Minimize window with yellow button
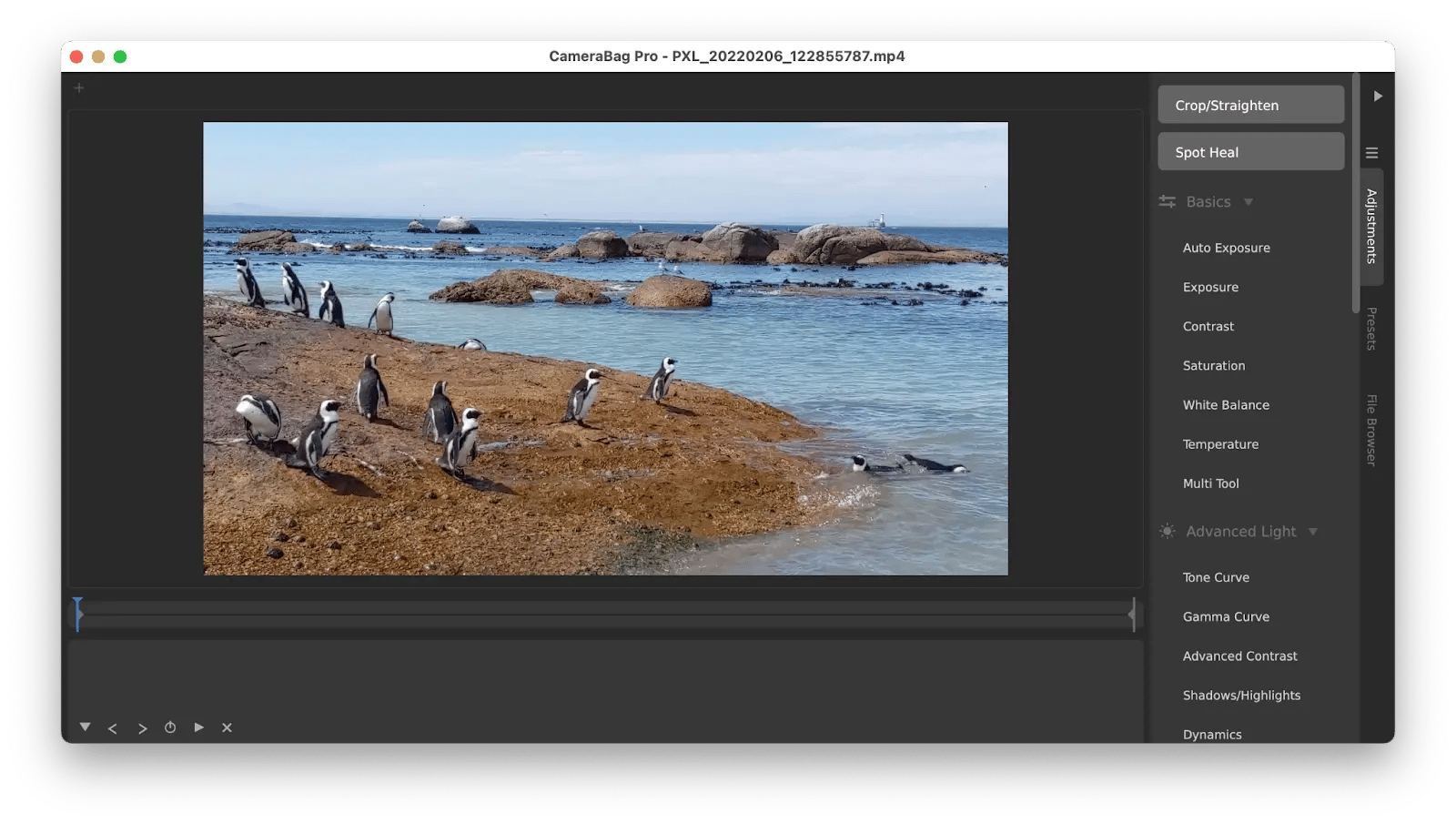The height and width of the screenshot is (824, 1456). (98, 56)
